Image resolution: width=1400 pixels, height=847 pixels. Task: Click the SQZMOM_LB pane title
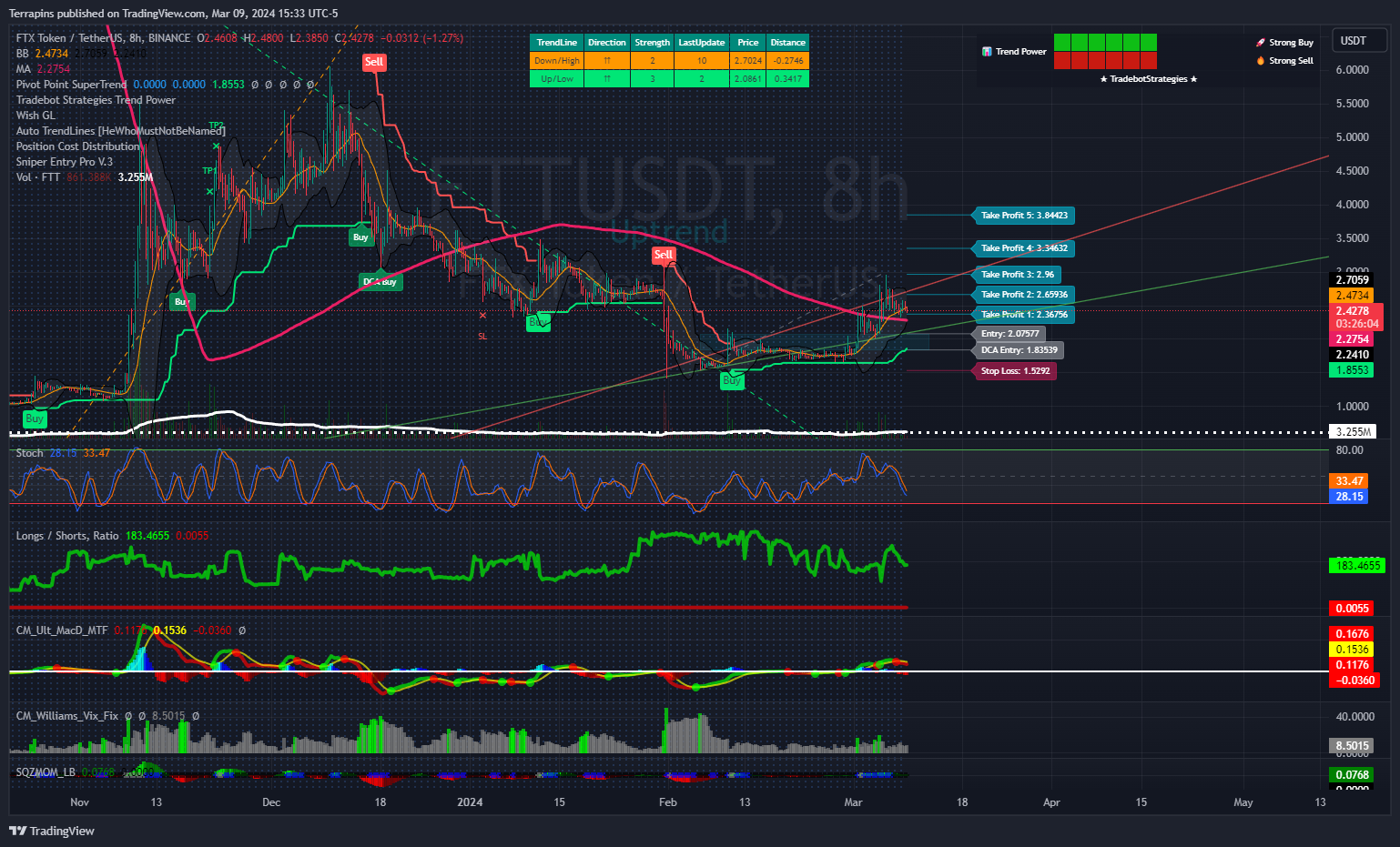click(46, 772)
